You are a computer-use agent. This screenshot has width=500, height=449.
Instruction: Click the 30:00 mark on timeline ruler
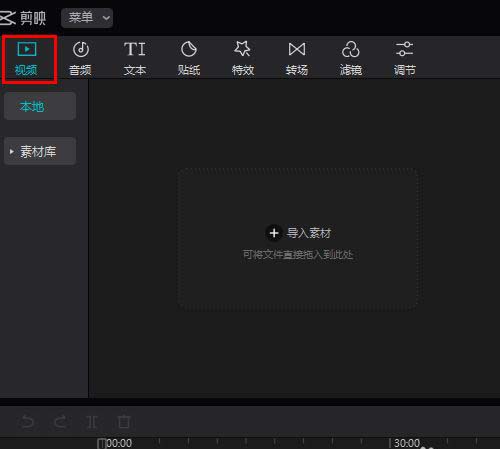click(406, 443)
